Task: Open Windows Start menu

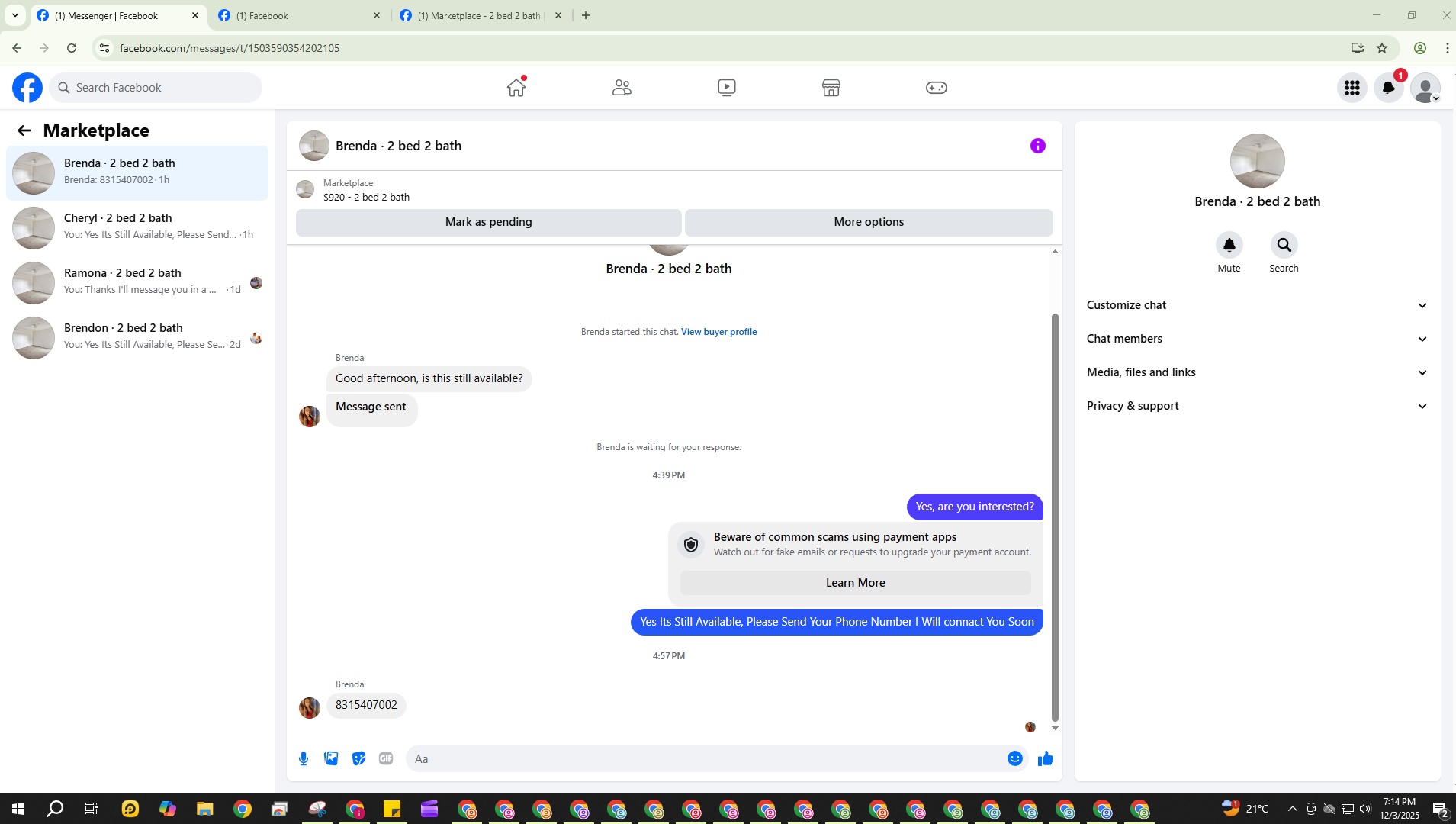Action: point(18,809)
